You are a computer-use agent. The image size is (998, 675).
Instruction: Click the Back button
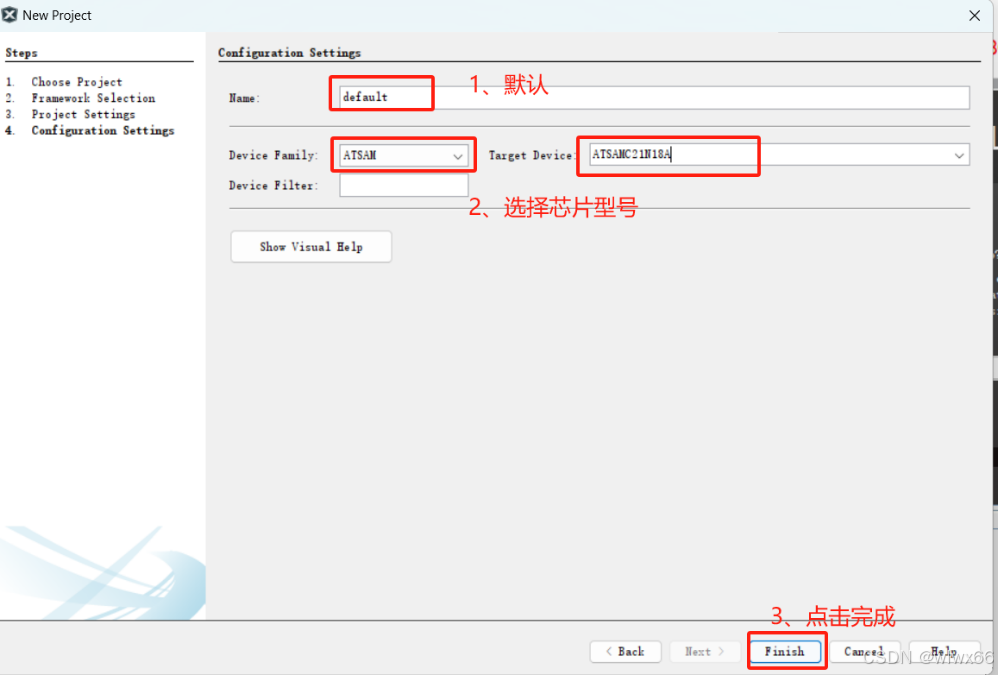(x=625, y=651)
